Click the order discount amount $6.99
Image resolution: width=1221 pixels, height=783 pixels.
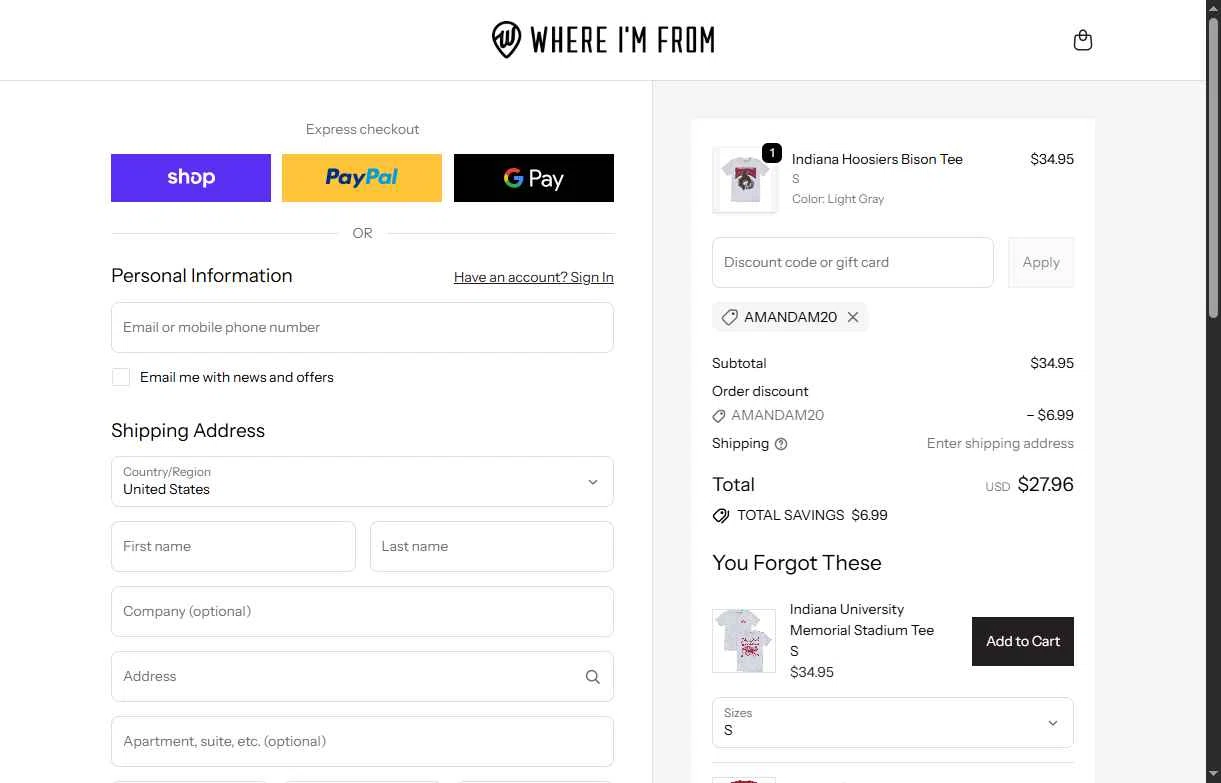coord(1050,415)
